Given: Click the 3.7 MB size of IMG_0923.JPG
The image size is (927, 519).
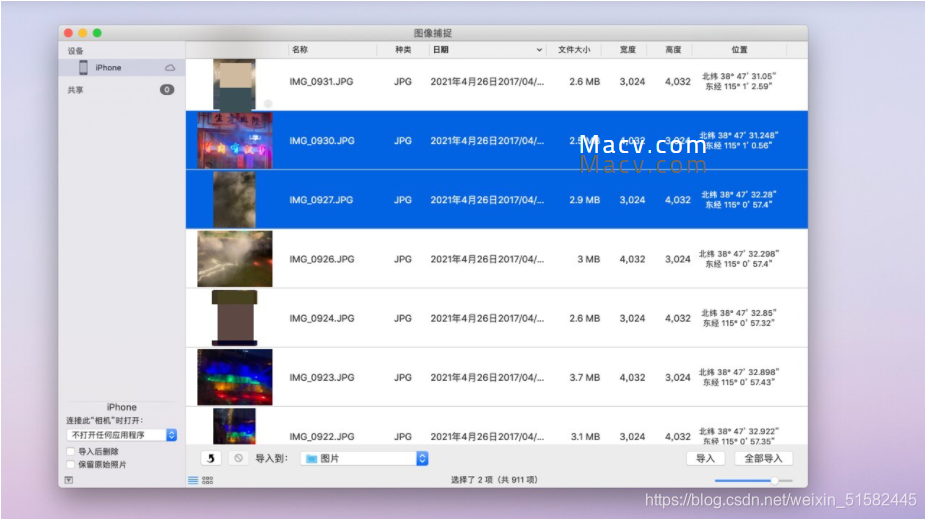Looking at the screenshot, I should click(585, 377).
